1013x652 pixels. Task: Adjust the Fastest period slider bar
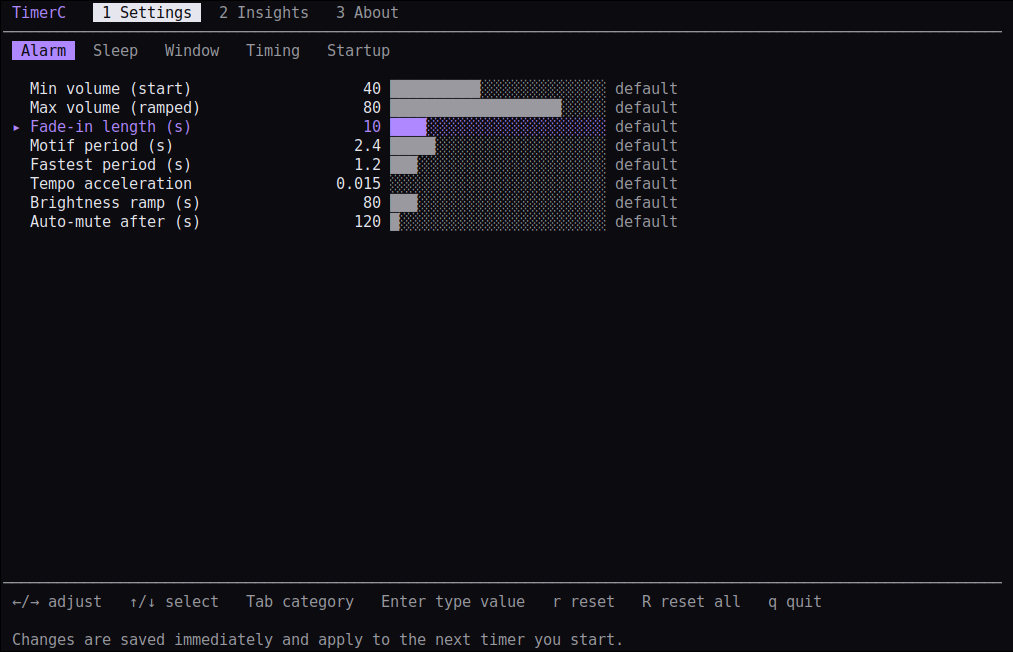coord(497,165)
